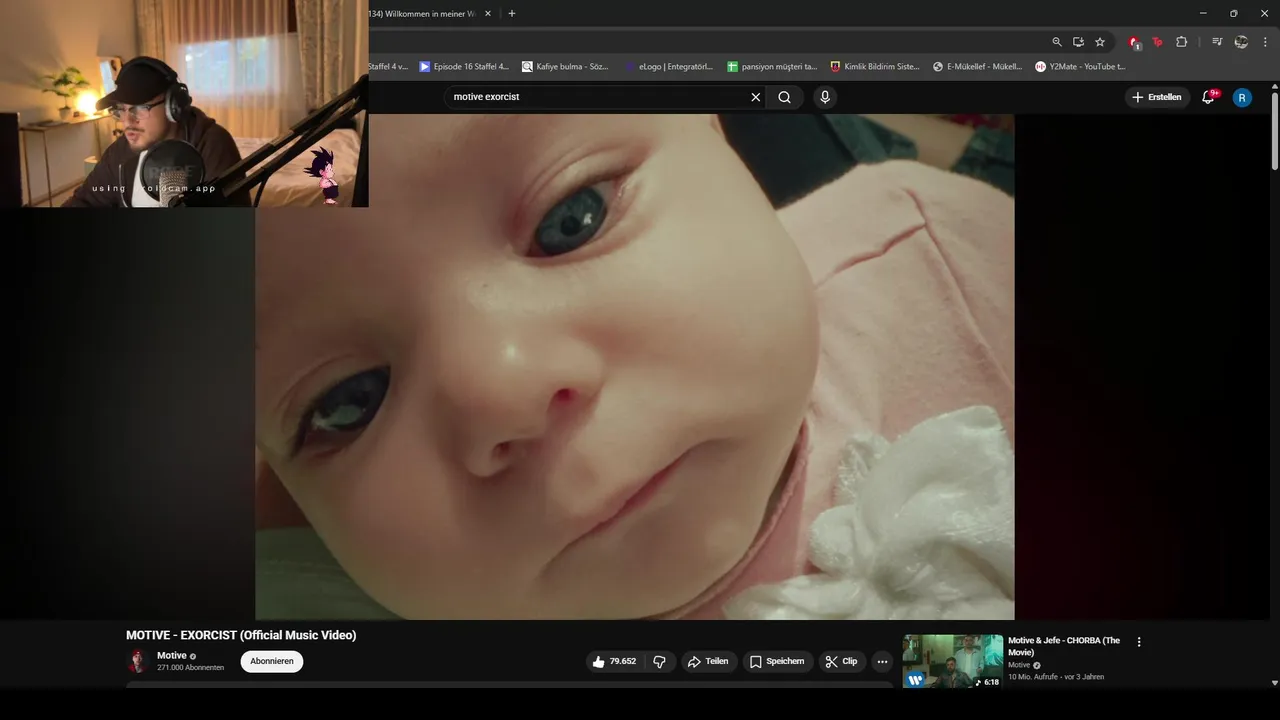
Task: Open the 'Episode 16 Staffel 4' bookmark
Action: pyautogui.click(x=464, y=67)
